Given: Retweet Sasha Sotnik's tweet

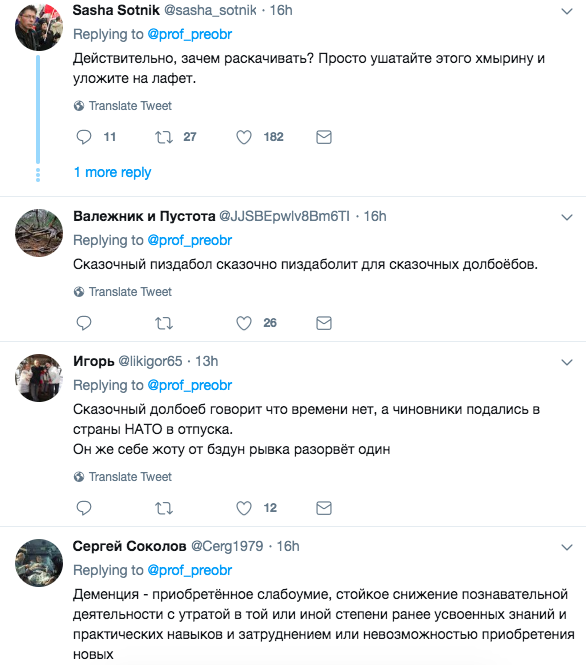Looking at the screenshot, I should pyautogui.click(x=164, y=137).
